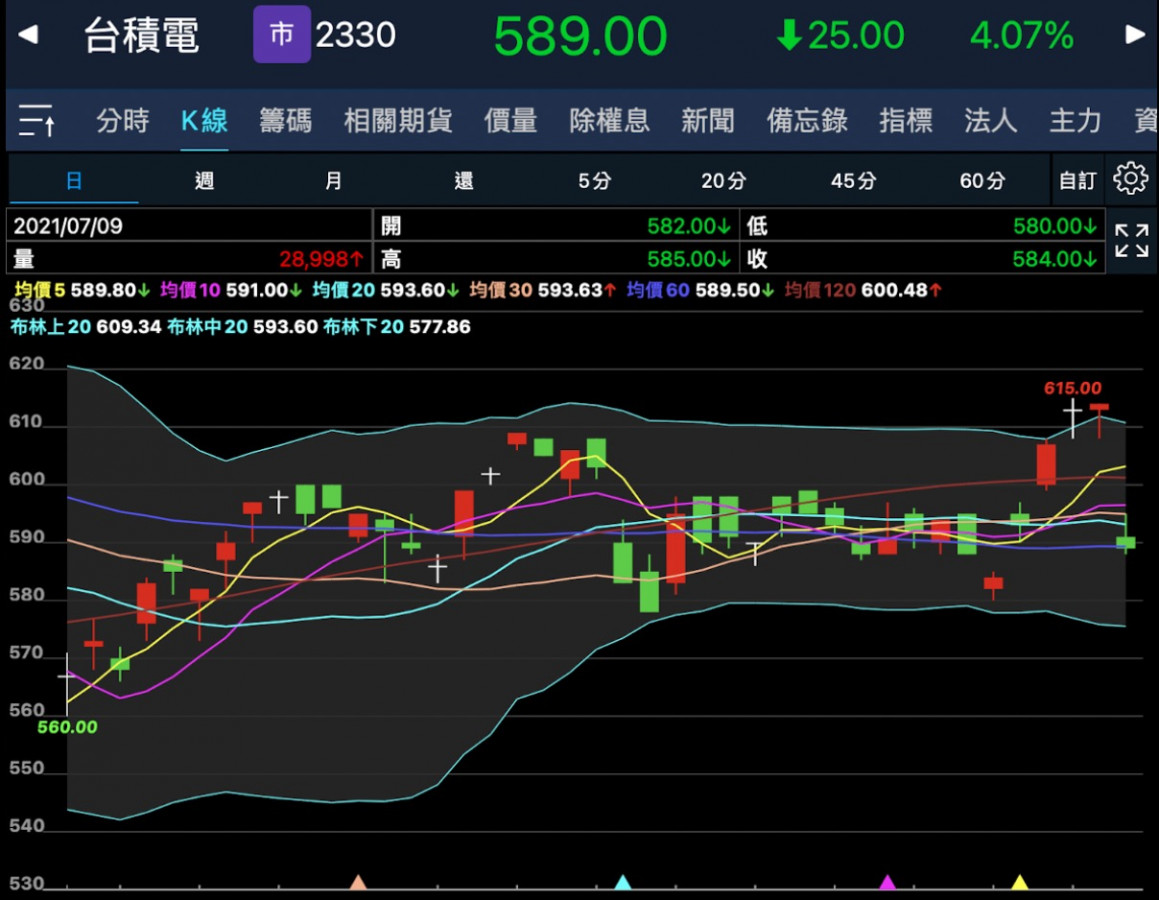Switch to the 分時 tab
Screen dimensions: 1159x900
(x=123, y=121)
